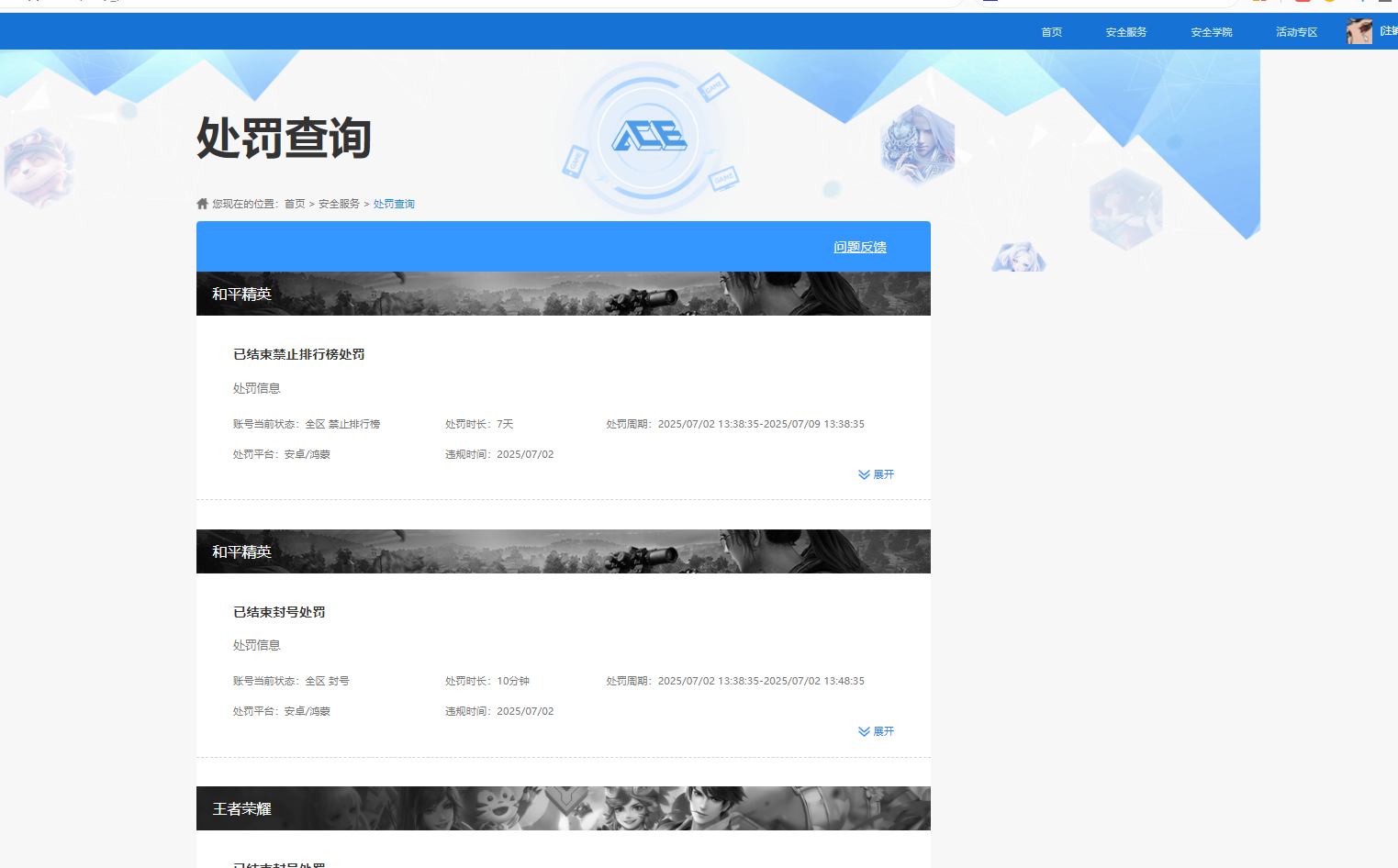Go to 安全学院 in the top bar
Viewport: 1398px width, 868px height.
[x=1212, y=32]
